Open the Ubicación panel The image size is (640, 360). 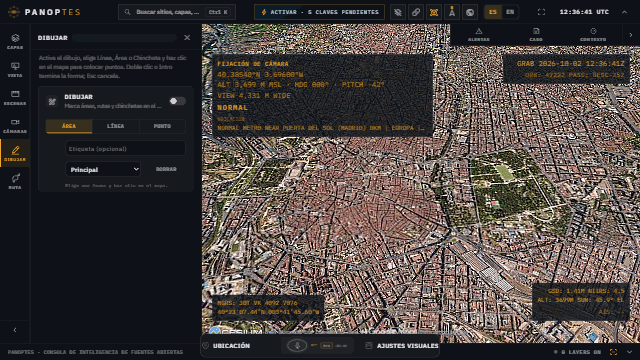(x=227, y=346)
